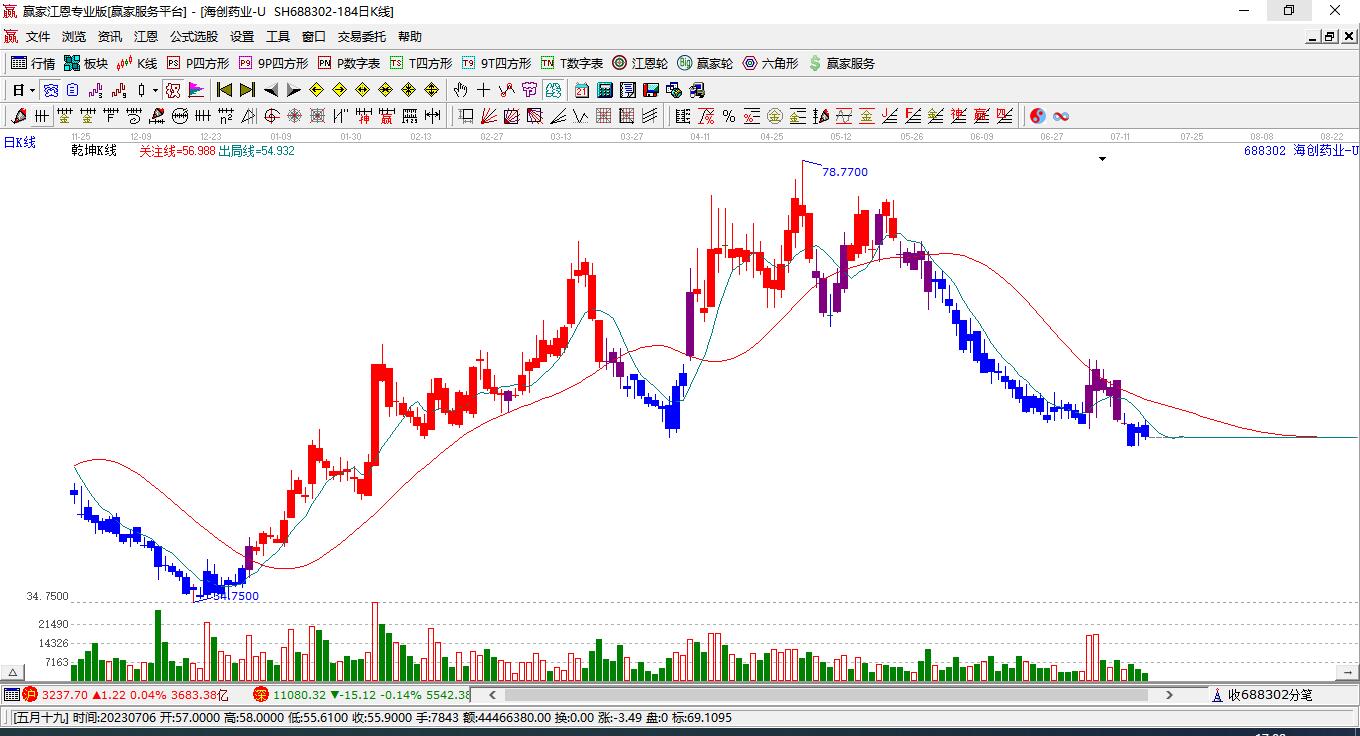Screen dimensions: 1360x736
Task: Open the 文件 menu
Action: pos(38,37)
